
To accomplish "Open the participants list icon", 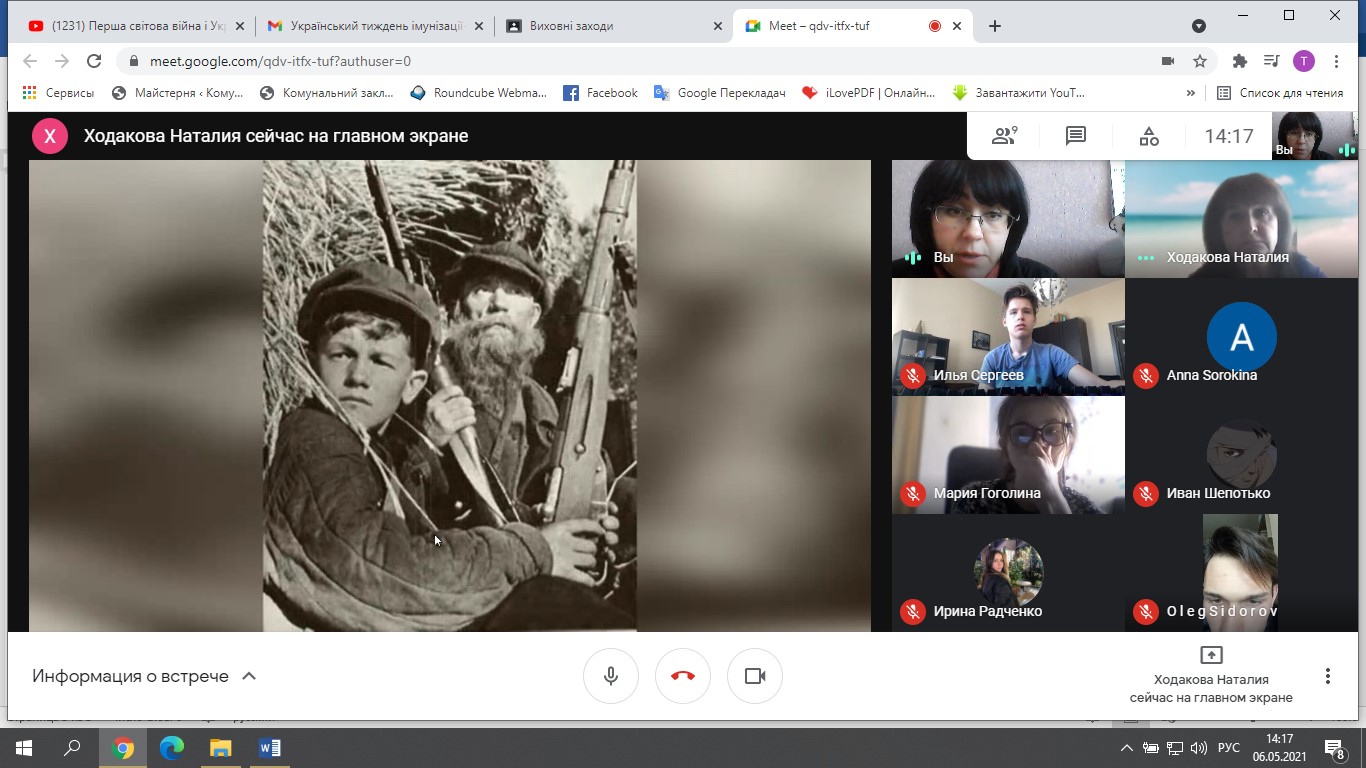I will coord(1003,136).
